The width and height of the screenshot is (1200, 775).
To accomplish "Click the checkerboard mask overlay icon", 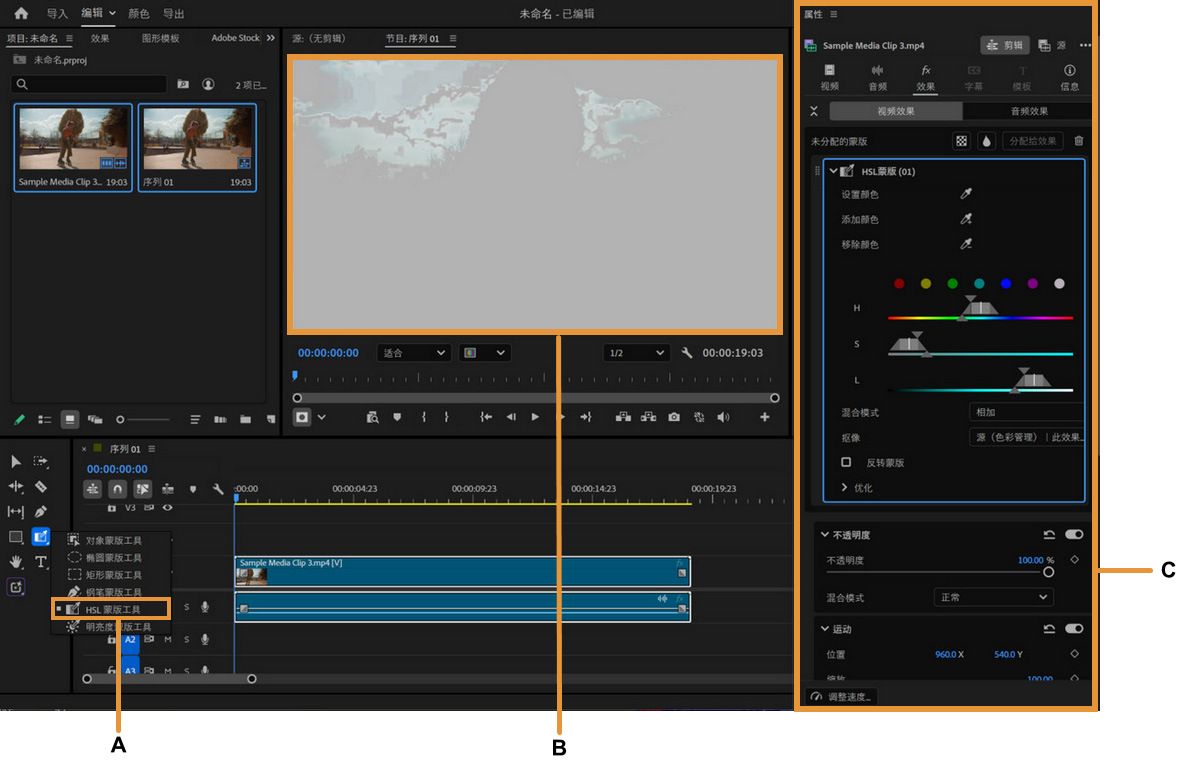I will coord(961,141).
